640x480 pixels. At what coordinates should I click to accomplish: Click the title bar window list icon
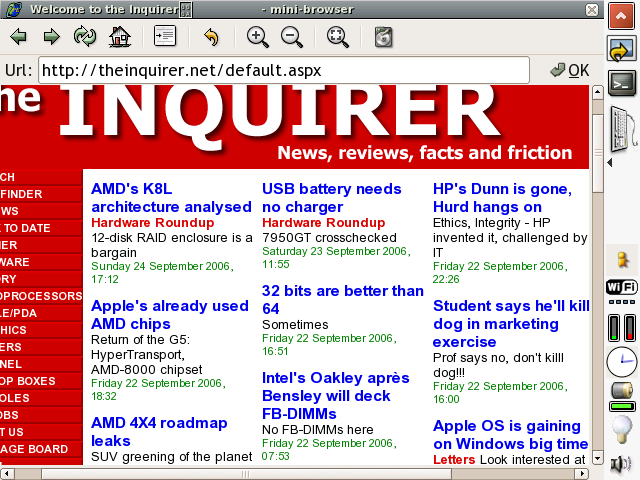click(186, 9)
